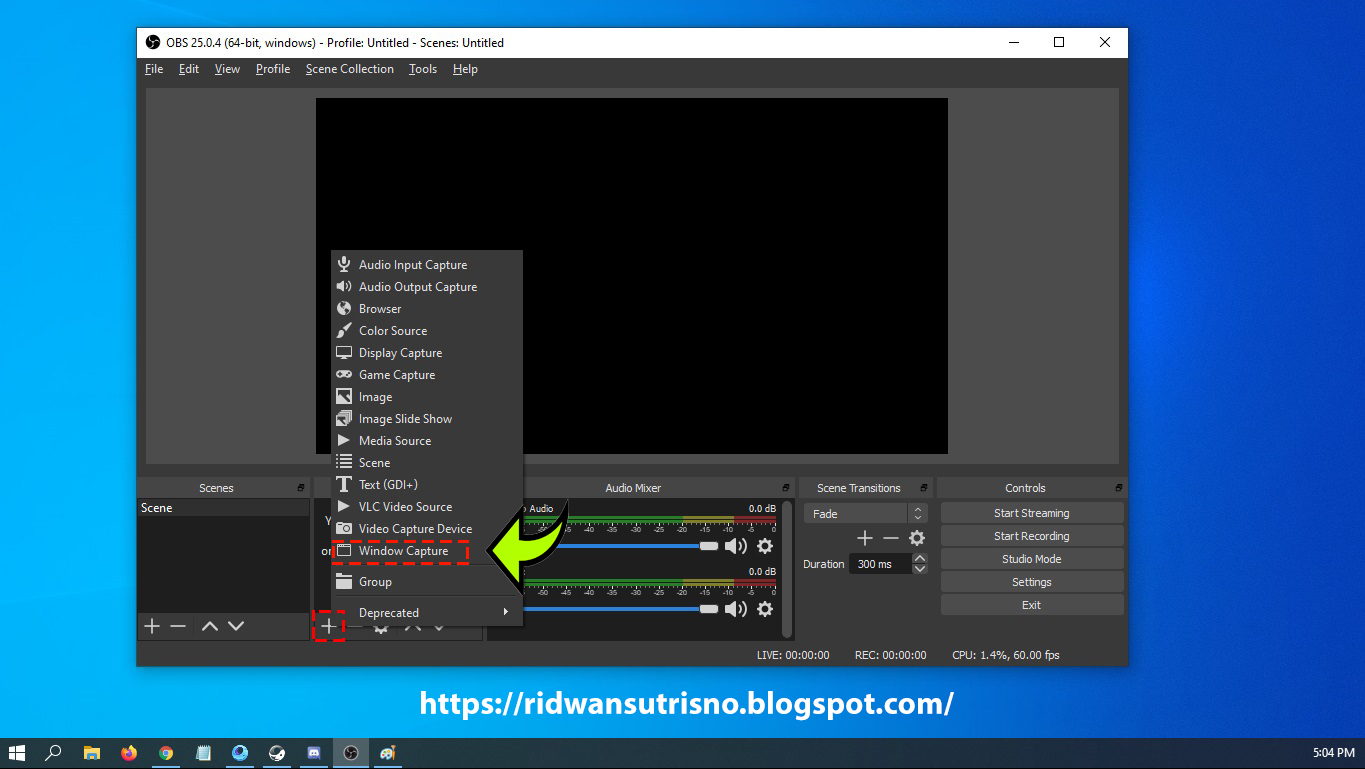This screenshot has height=769, width=1365.
Task: Click the Audio Mixer vertical scrollbar
Action: pos(787,569)
